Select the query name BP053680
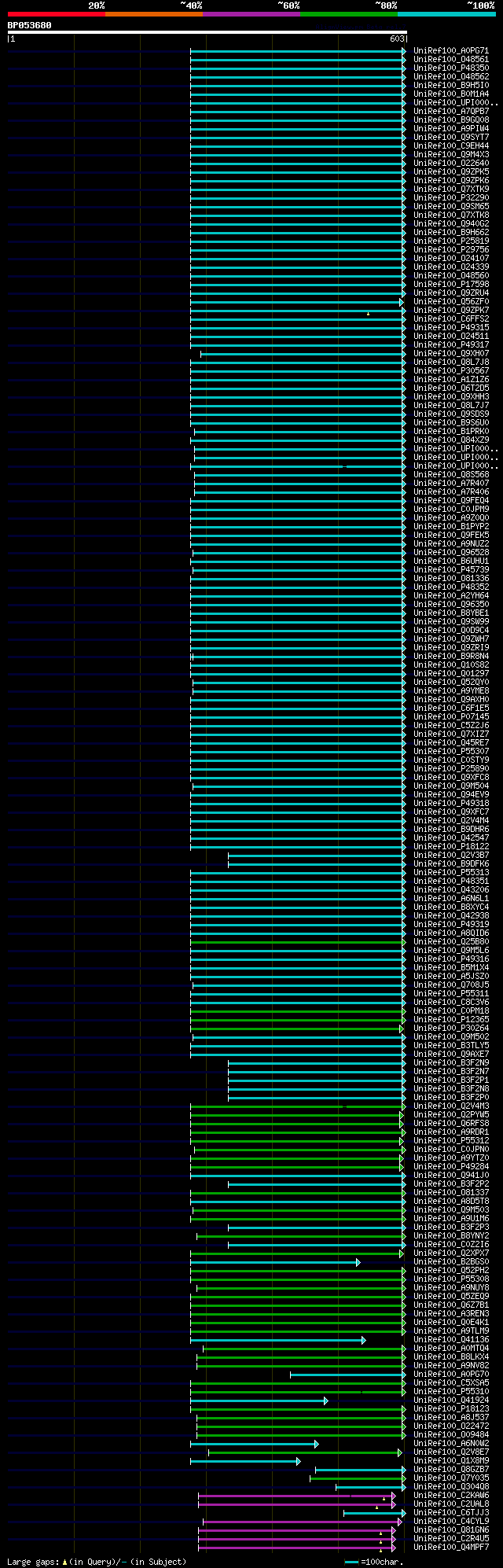 pos(30,25)
